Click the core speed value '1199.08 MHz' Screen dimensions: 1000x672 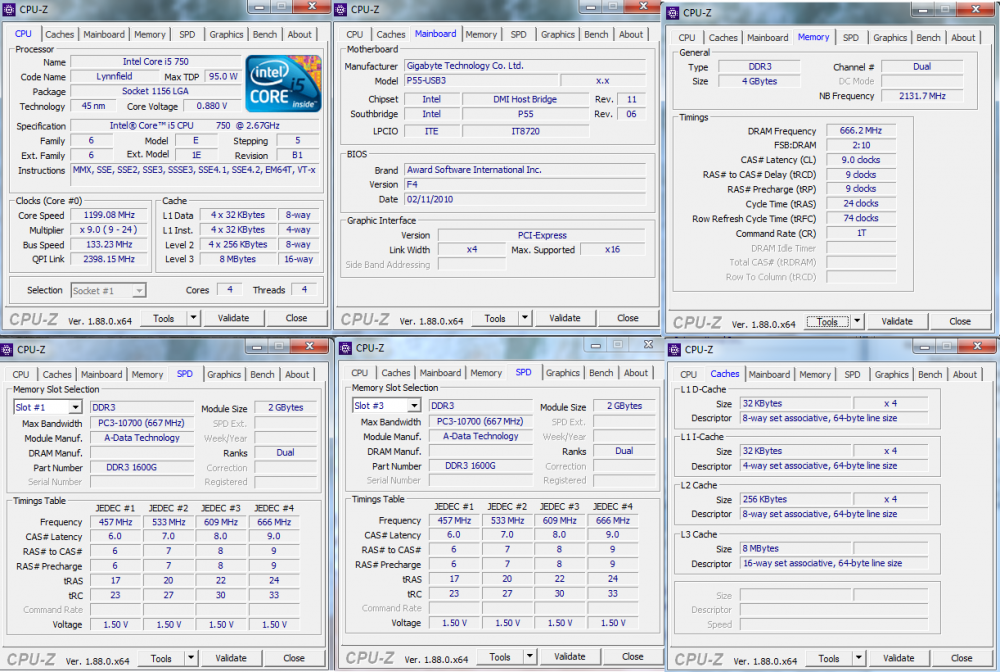point(108,215)
